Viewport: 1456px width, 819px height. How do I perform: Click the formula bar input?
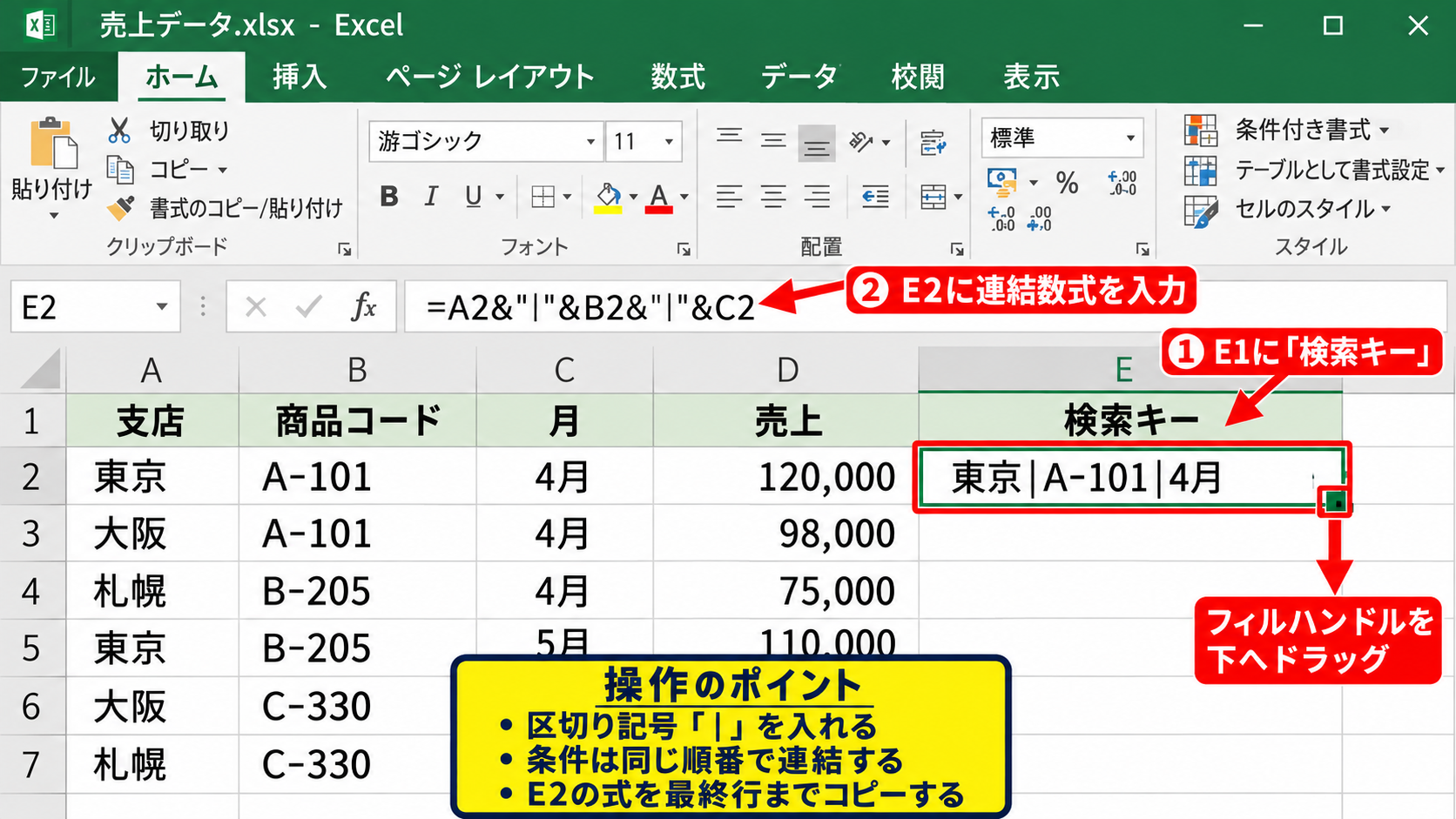pyautogui.click(x=925, y=306)
